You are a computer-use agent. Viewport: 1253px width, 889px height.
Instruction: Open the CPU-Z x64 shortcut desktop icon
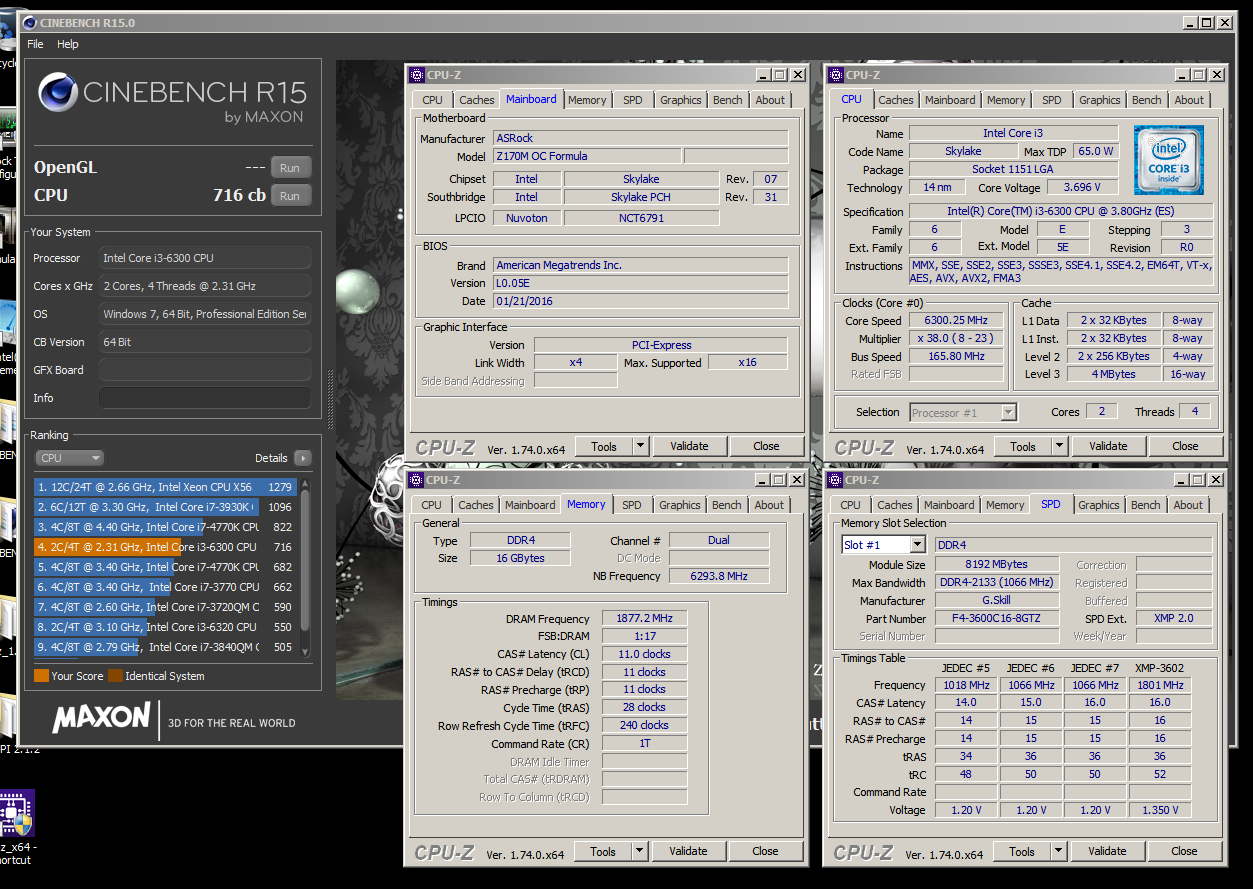(x=17, y=812)
